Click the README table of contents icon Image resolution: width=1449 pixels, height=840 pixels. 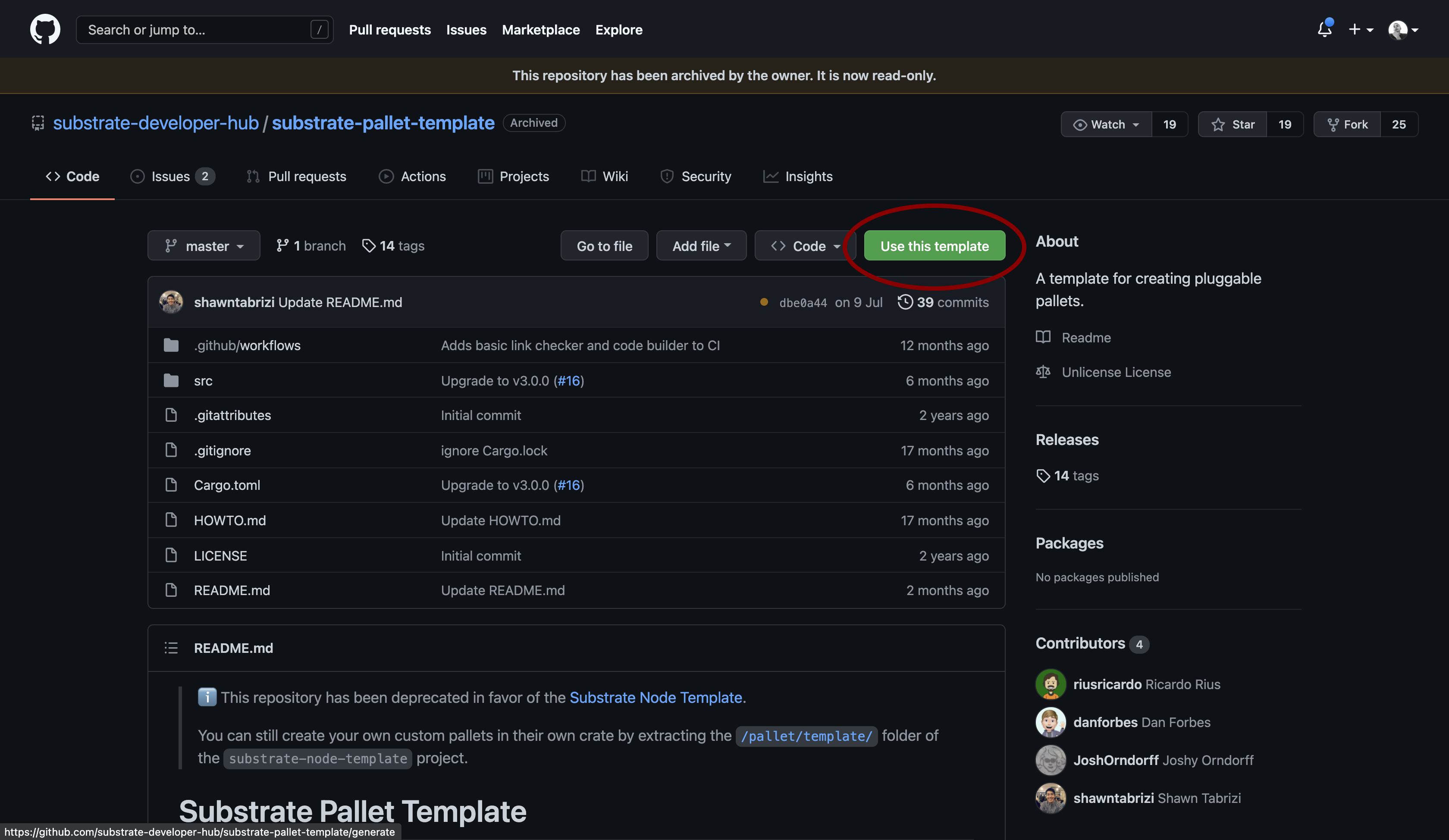[171, 648]
